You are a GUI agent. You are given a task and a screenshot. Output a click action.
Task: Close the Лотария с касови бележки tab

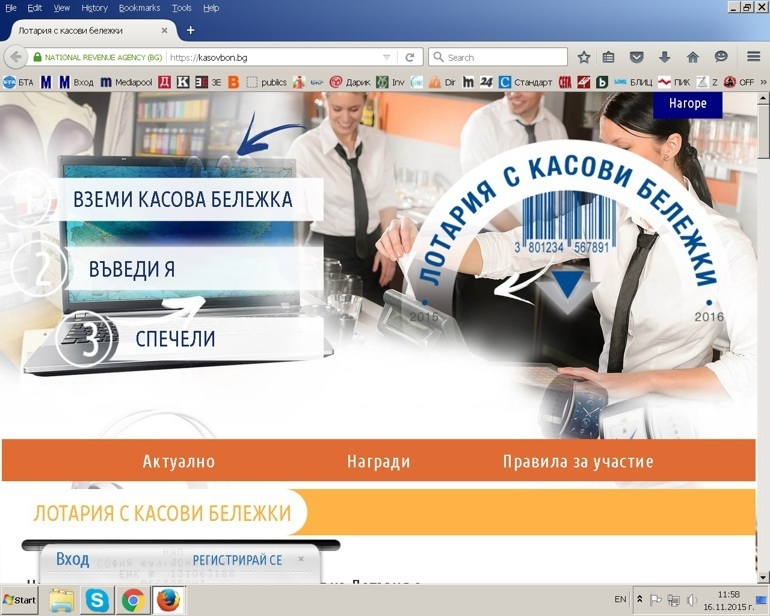tap(164, 30)
